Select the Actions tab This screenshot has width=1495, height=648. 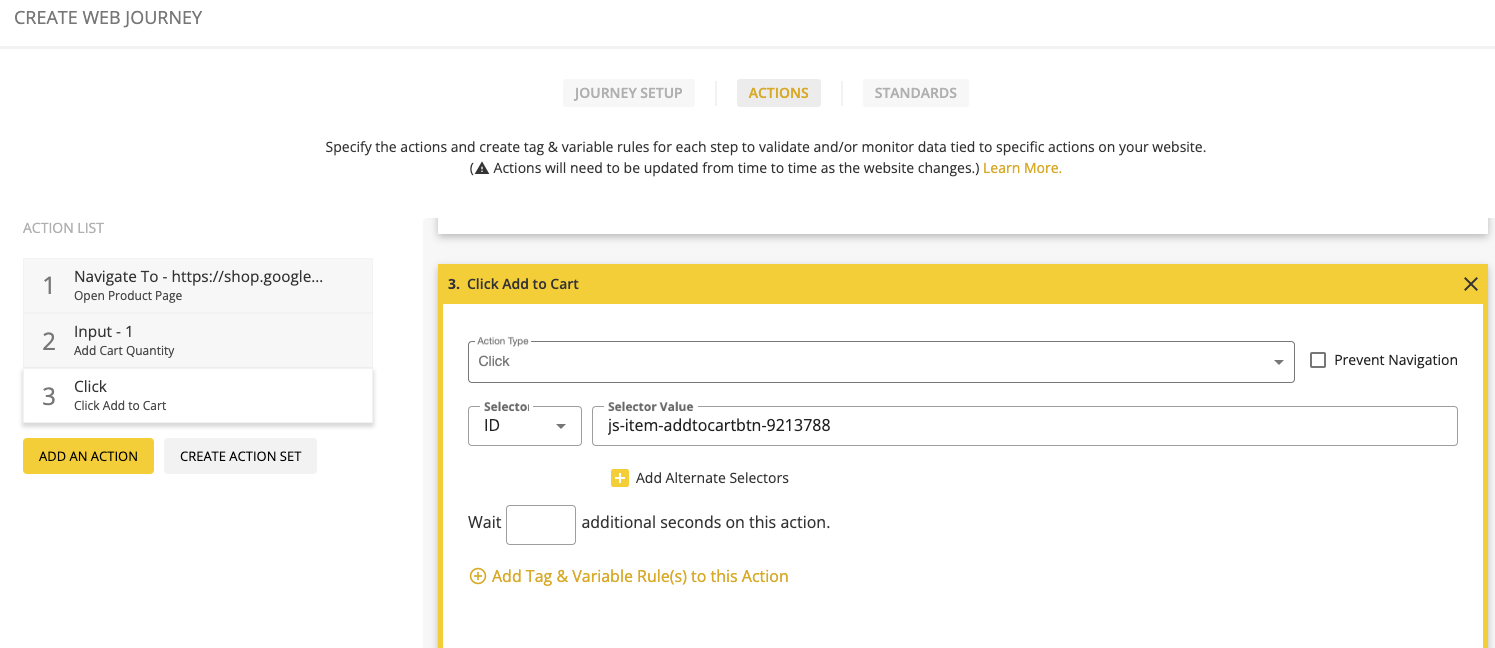(778, 93)
